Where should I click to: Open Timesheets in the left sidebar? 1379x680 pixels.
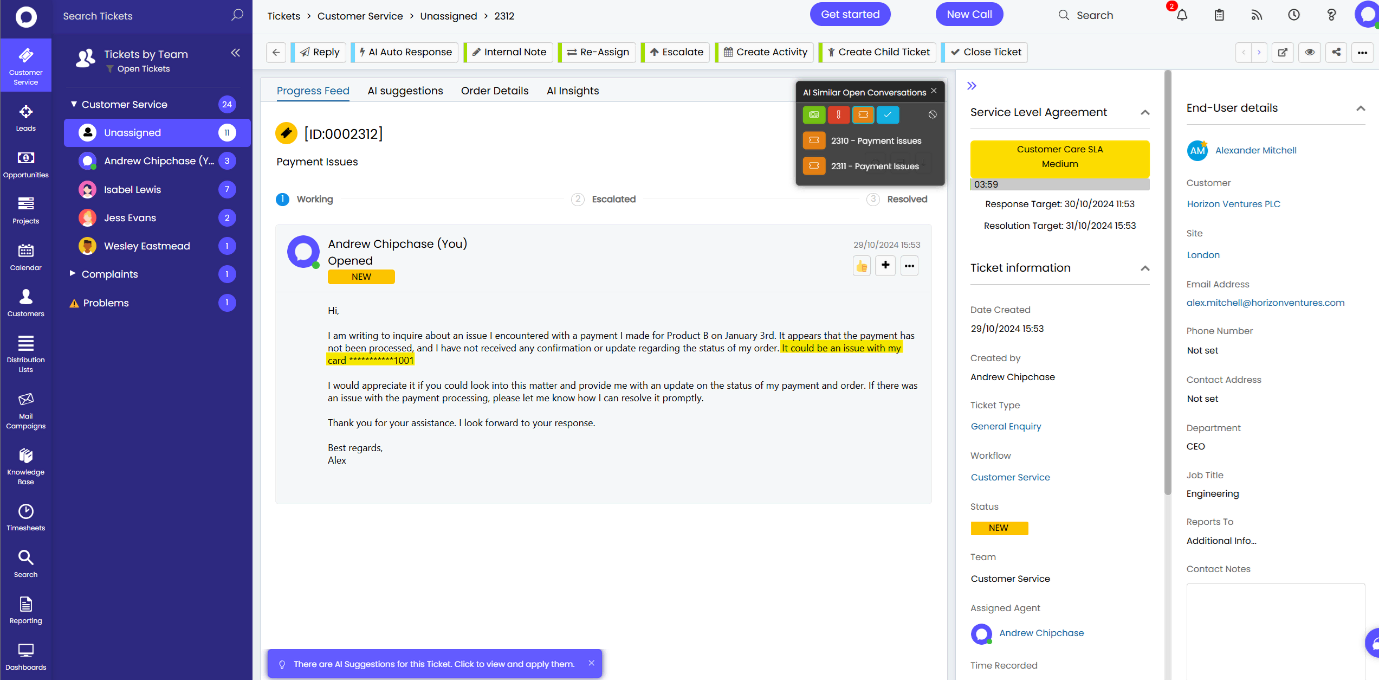point(25,517)
